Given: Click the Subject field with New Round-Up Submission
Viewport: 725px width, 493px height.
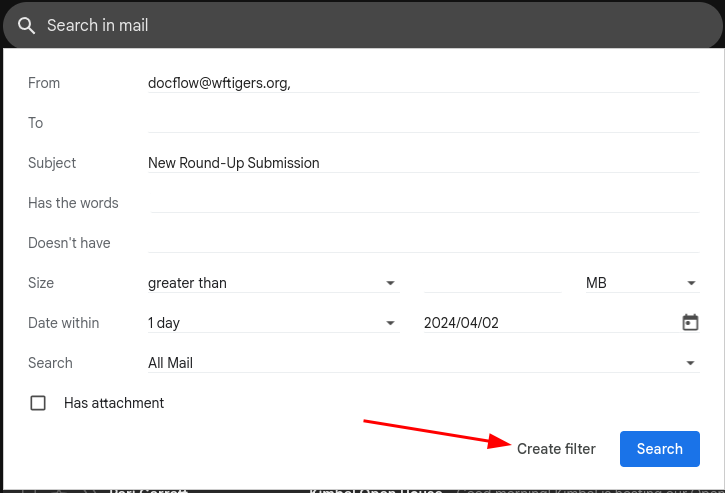Looking at the screenshot, I should point(424,163).
